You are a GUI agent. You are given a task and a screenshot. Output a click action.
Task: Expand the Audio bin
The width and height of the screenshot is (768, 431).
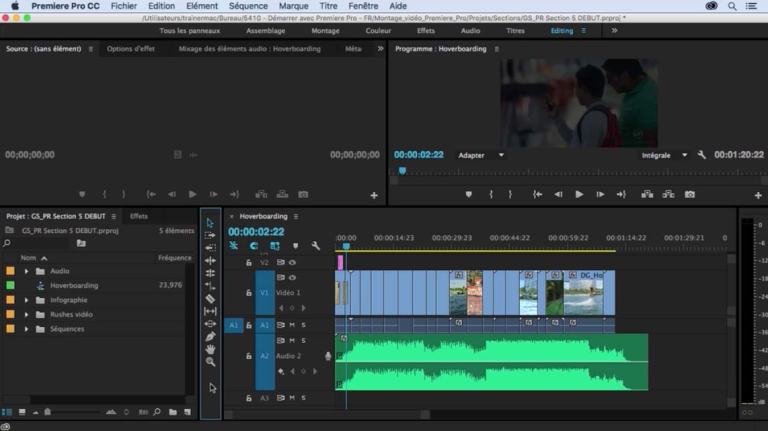pyautogui.click(x=26, y=271)
